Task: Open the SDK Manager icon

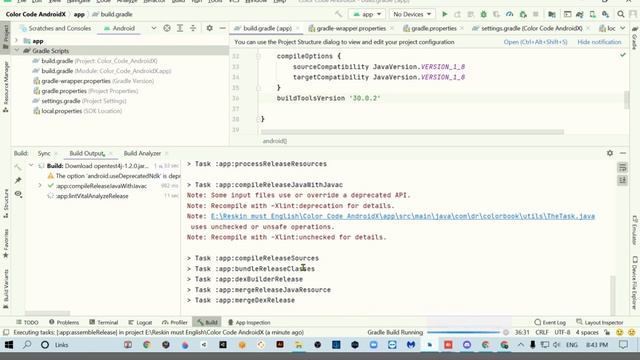Action: [605, 14]
